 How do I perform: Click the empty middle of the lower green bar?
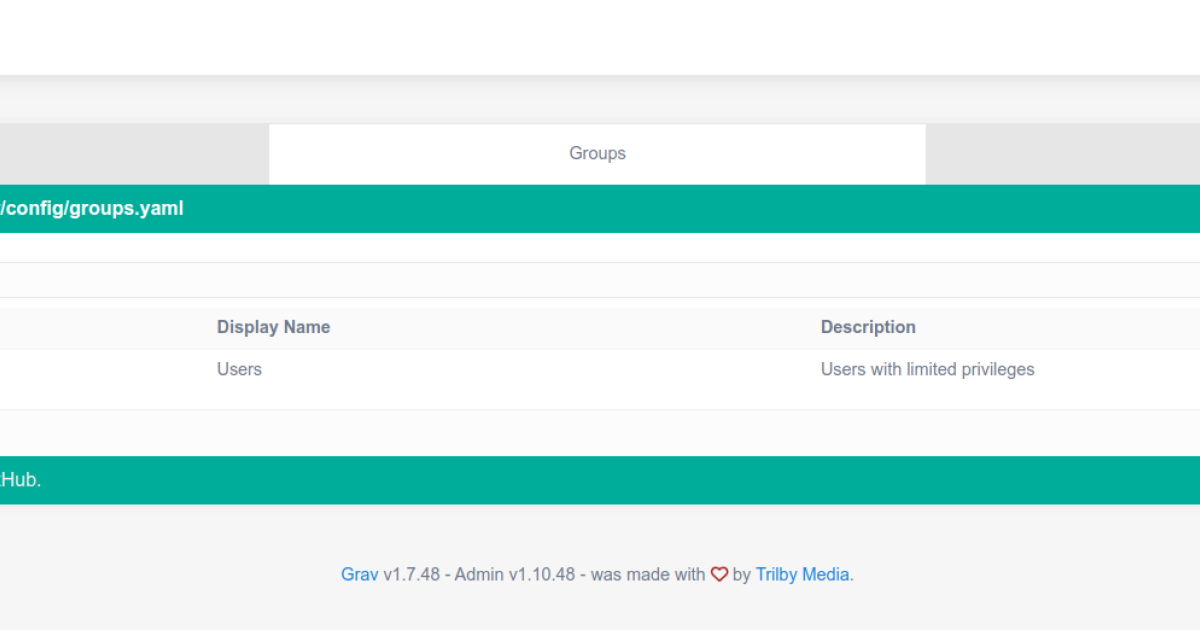(600, 480)
